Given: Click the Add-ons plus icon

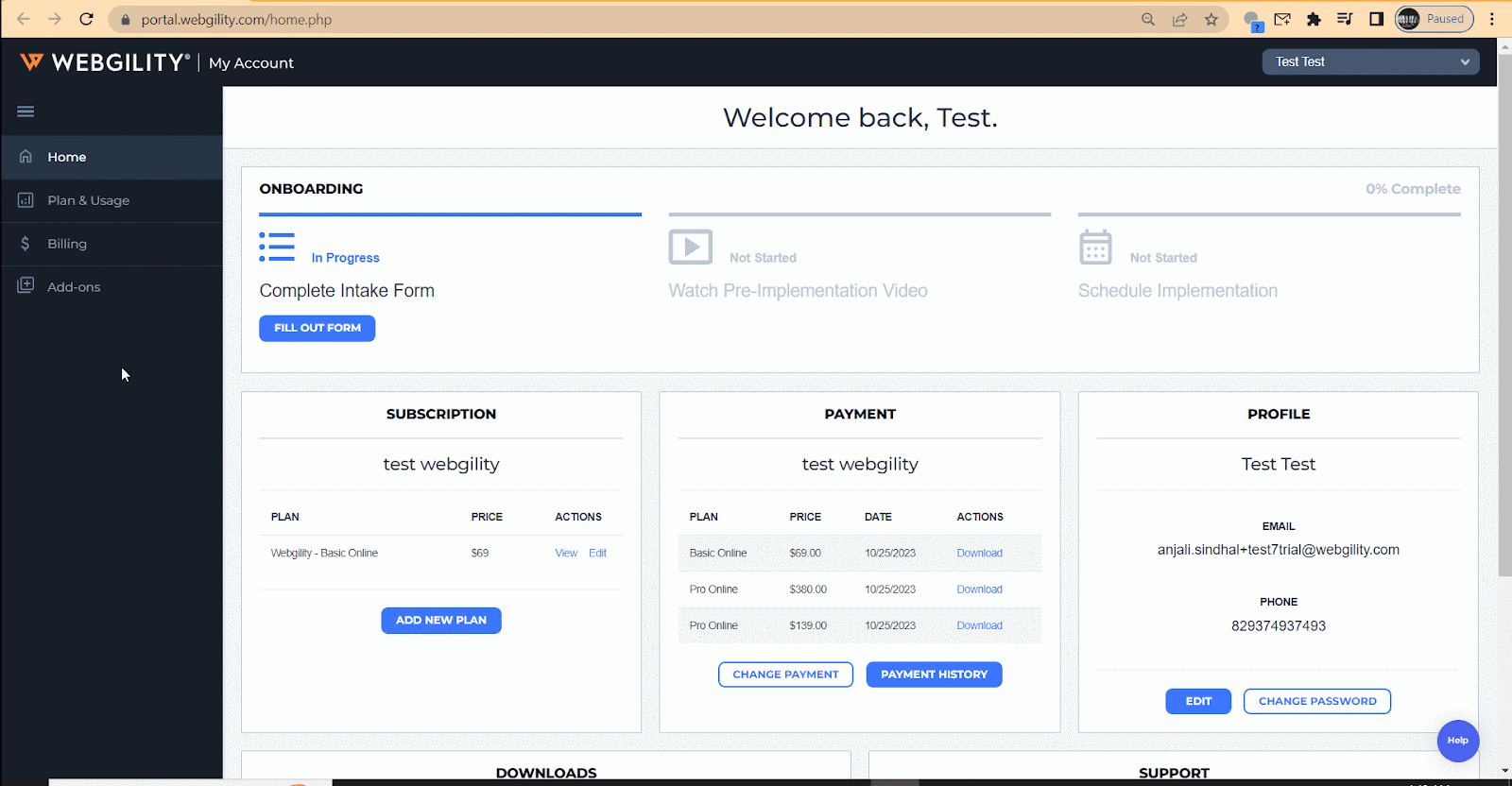Looking at the screenshot, I should [26, 286].
